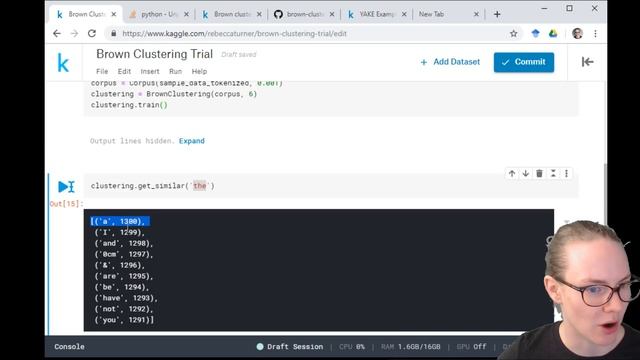Move cell up with the up arrow
Screen dimensions: 640x360
click(512, 173)
